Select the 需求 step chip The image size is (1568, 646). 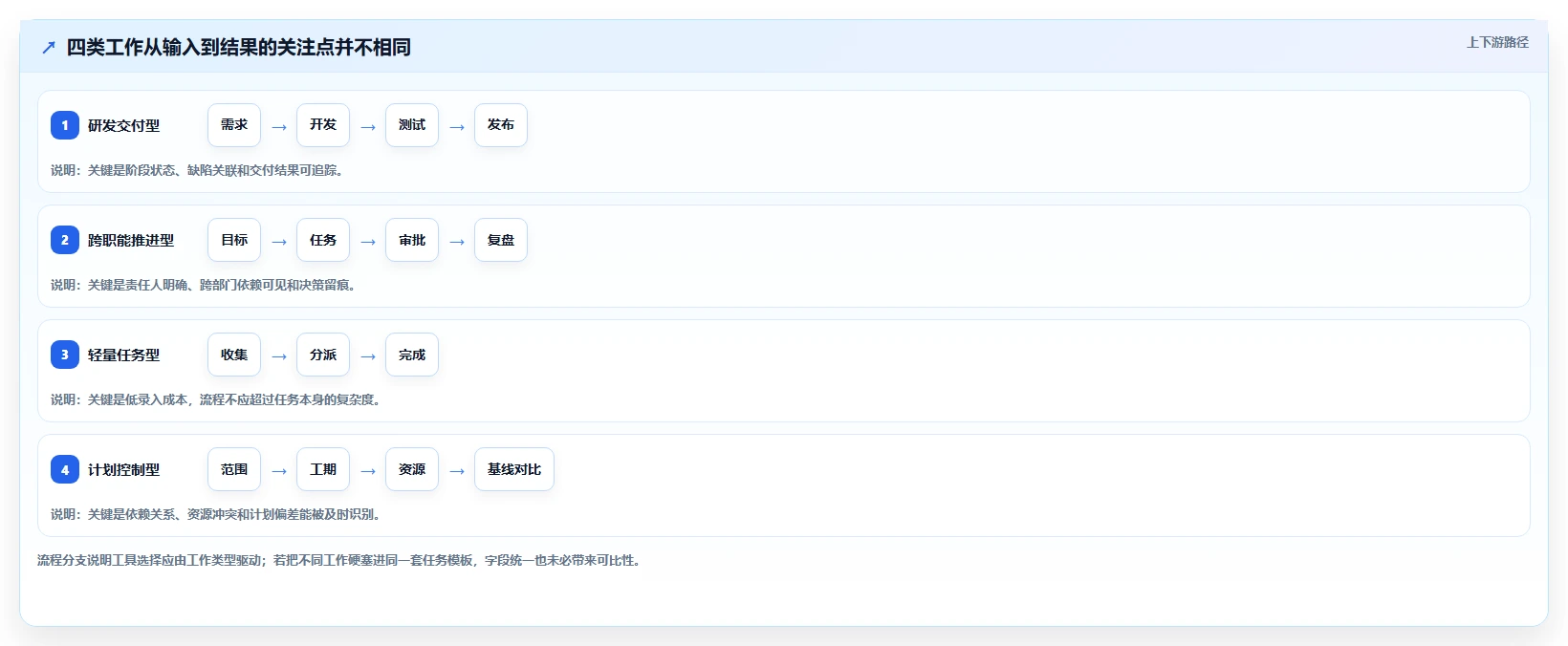point(234,125)
